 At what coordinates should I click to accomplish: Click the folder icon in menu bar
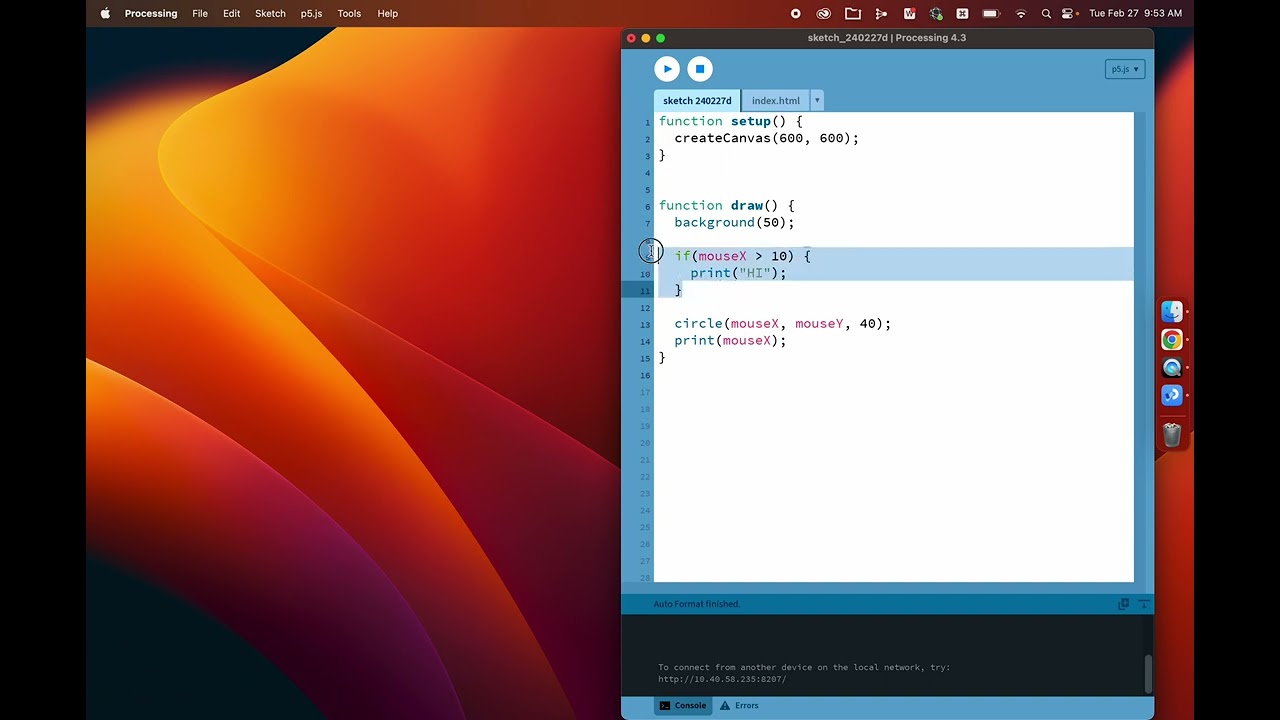853,13
